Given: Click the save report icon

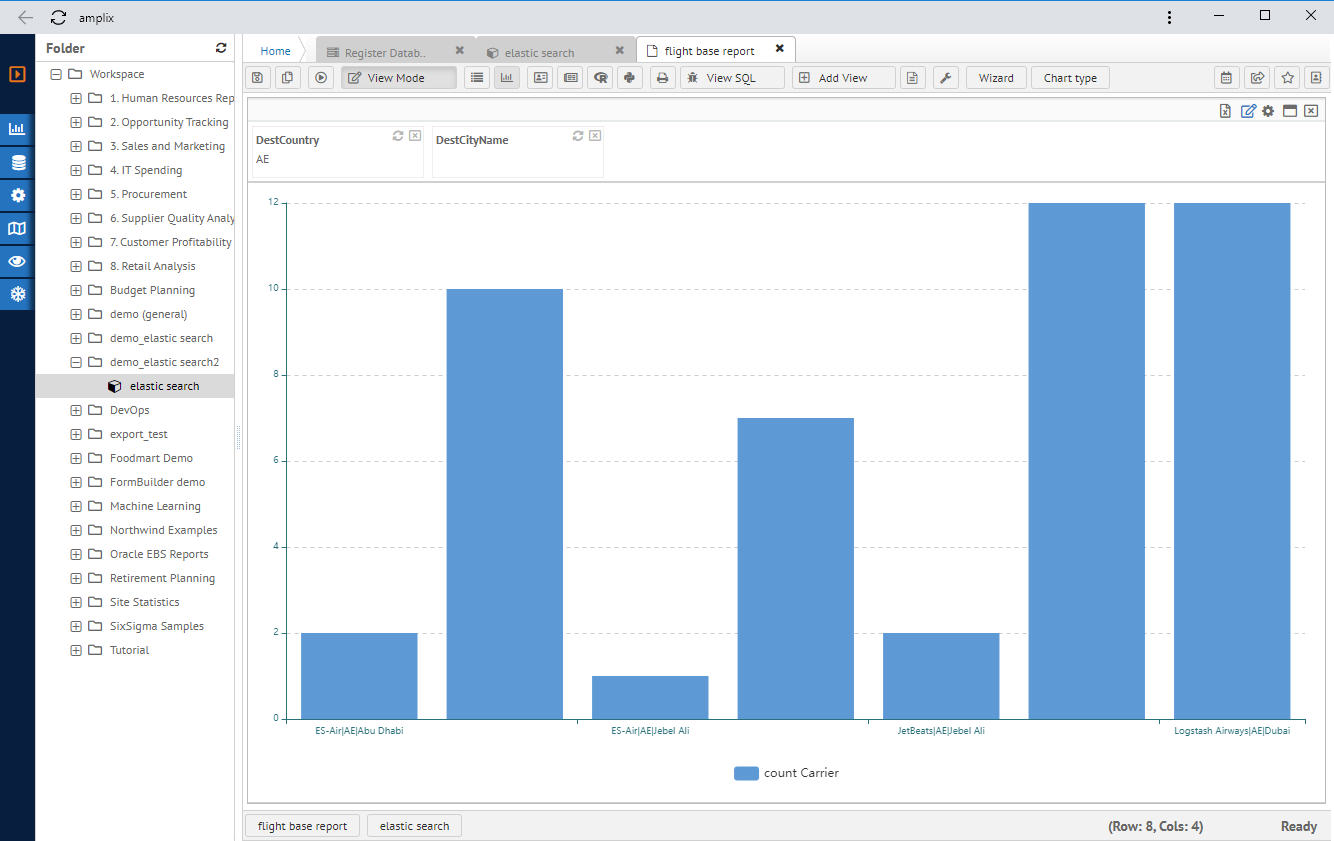Looking at the screenshot, I should [258, 78].
